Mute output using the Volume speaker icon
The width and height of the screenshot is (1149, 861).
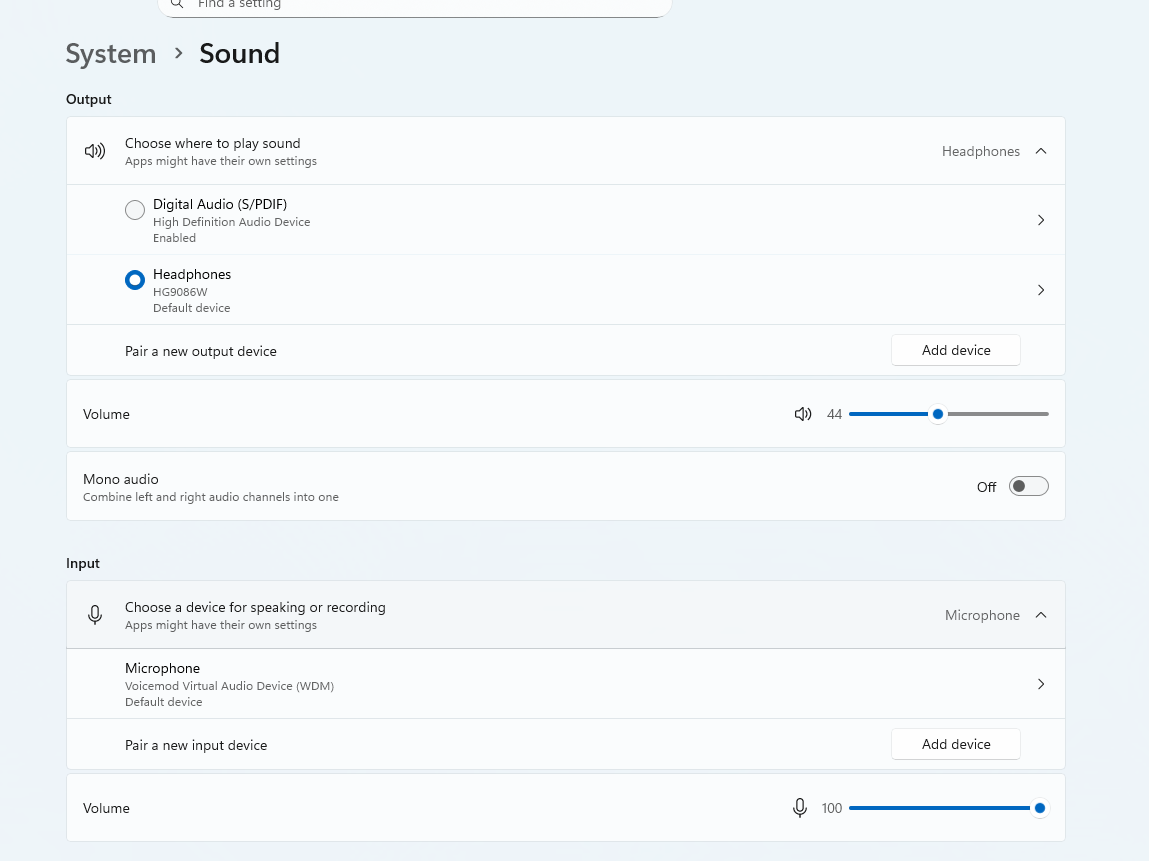pyautogui.click(x=802, y=414)
